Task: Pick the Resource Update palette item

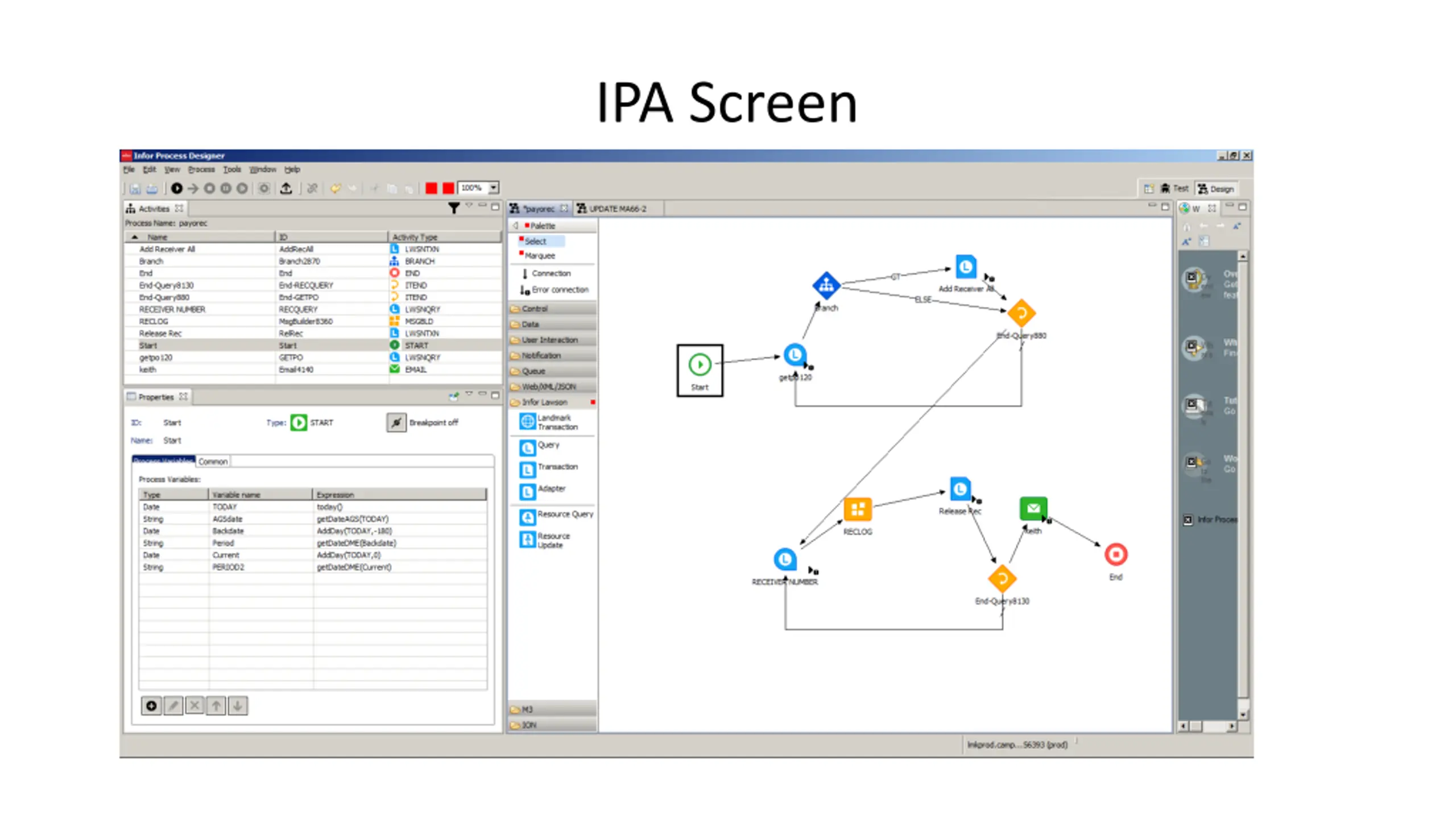Action: coord(544,540)
